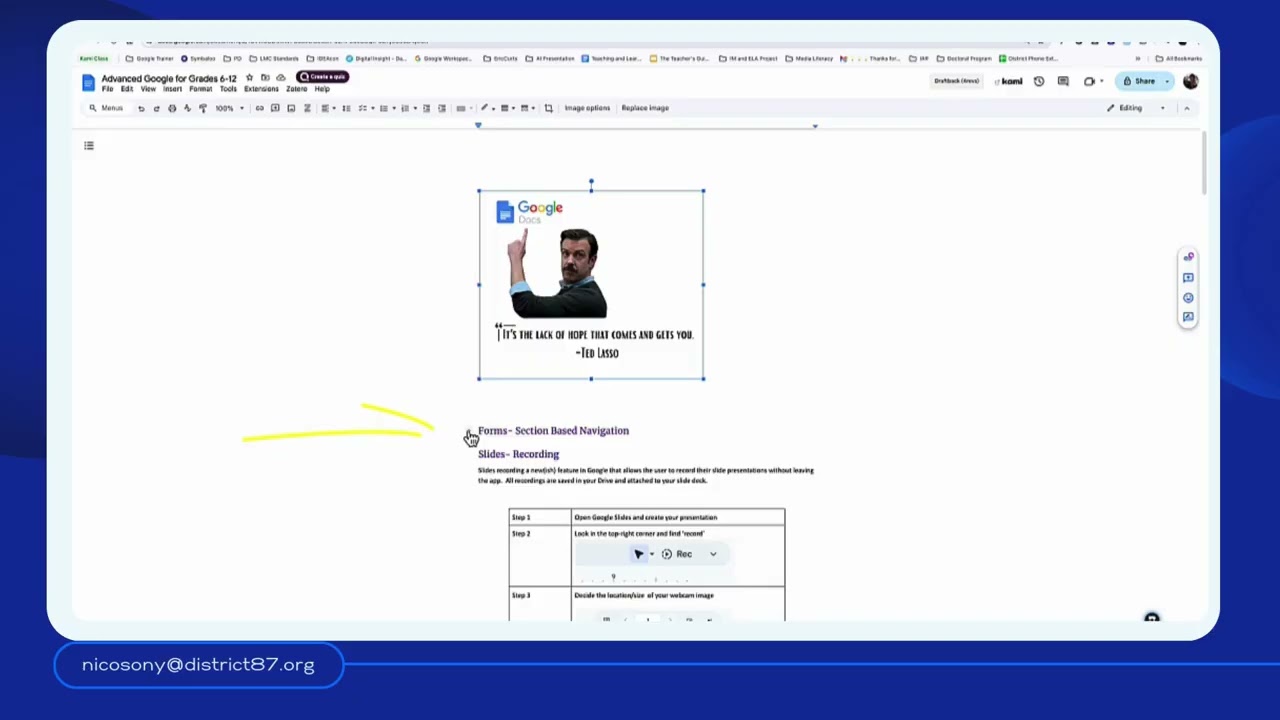Open the Doctoral Program bookmark folder
This screenshot has height=720, width=1280.
point(965,59)
